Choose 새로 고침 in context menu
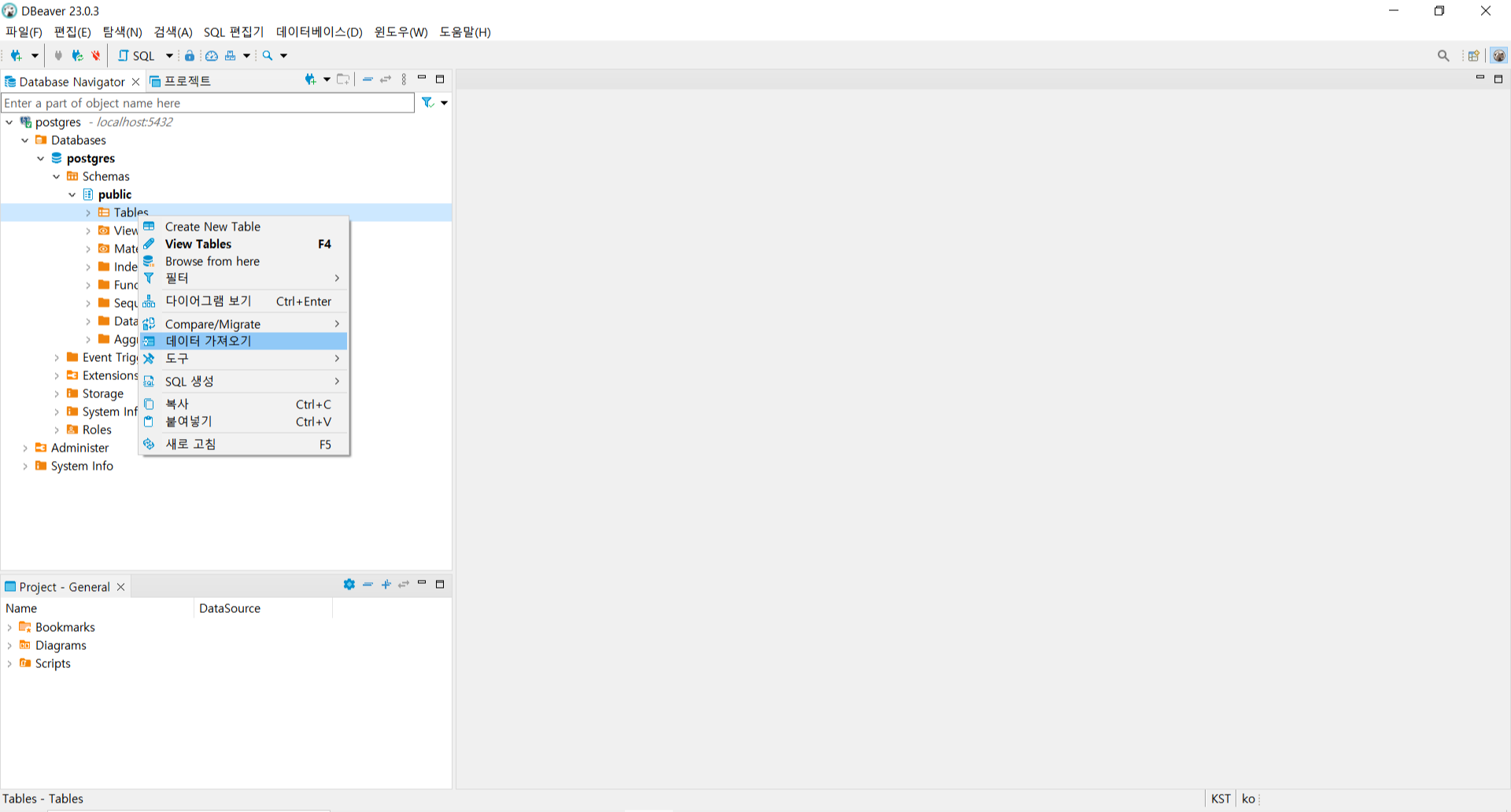The width and height of the screenshot is (1511, 812). (x=243, y=445)
